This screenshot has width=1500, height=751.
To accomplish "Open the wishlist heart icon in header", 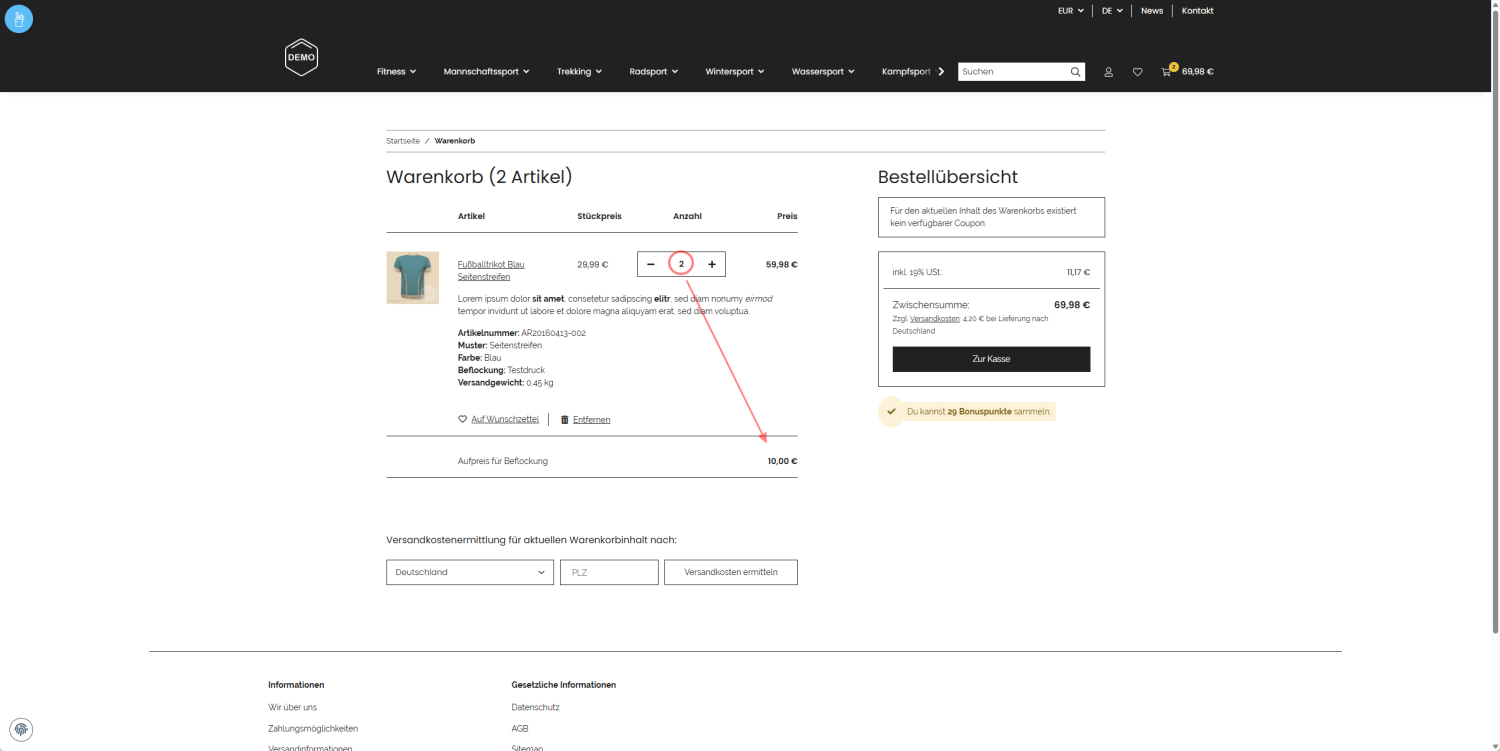I will click(1137, 71).
